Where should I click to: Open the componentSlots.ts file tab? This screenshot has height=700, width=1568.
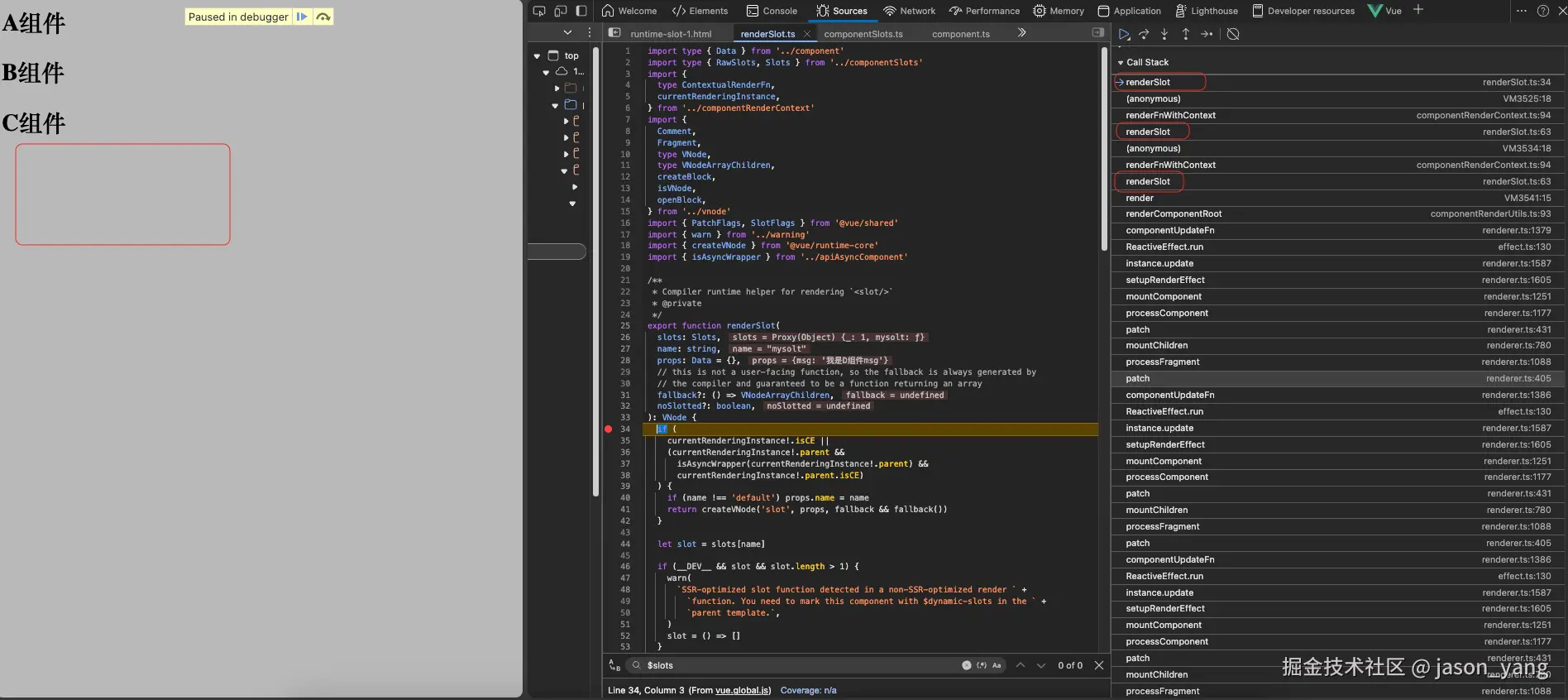click(863, 34)
